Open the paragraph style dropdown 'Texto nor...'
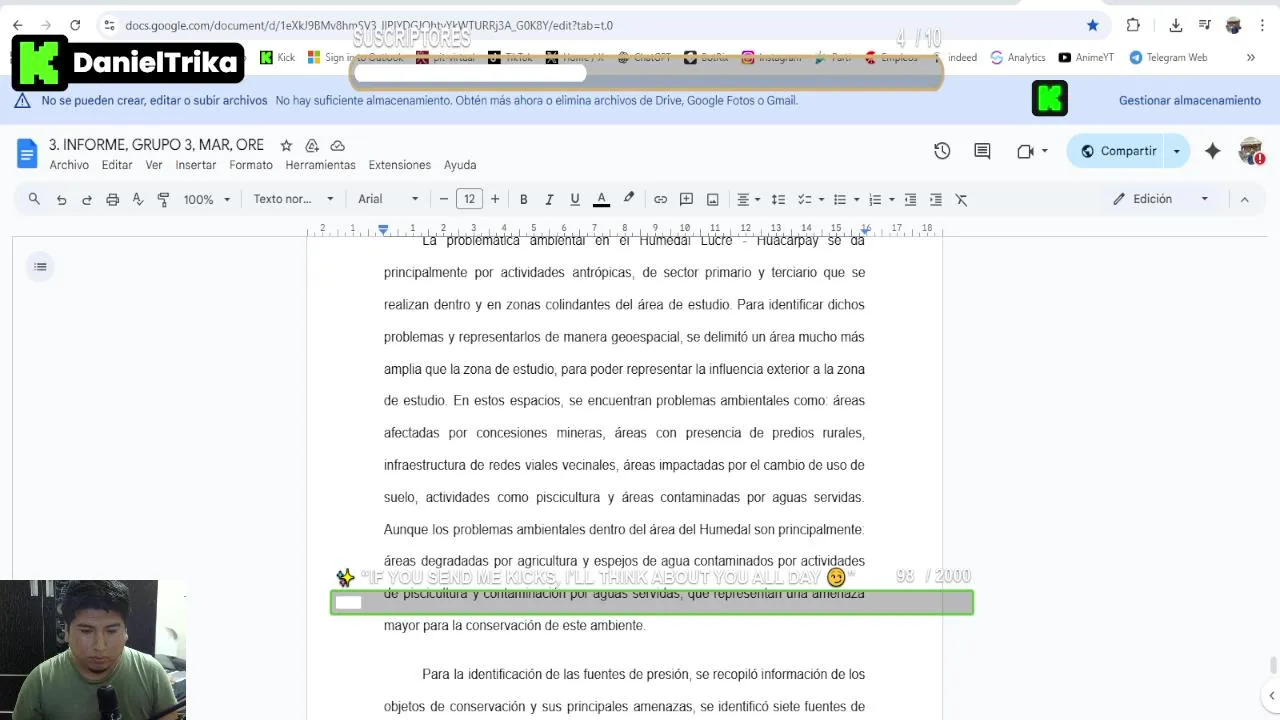1280x720 pixels. point(293,199)
